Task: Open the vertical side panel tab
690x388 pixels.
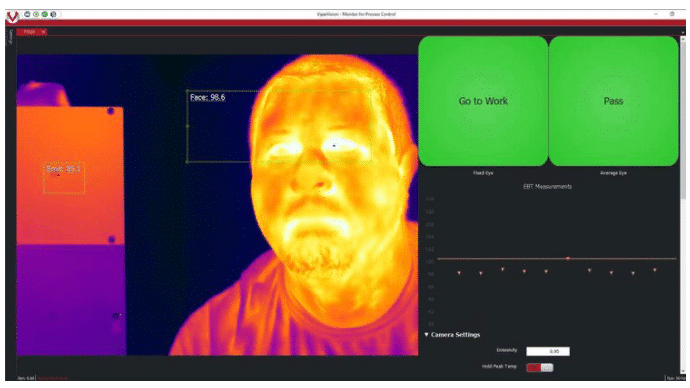Action: coord(11,37)
